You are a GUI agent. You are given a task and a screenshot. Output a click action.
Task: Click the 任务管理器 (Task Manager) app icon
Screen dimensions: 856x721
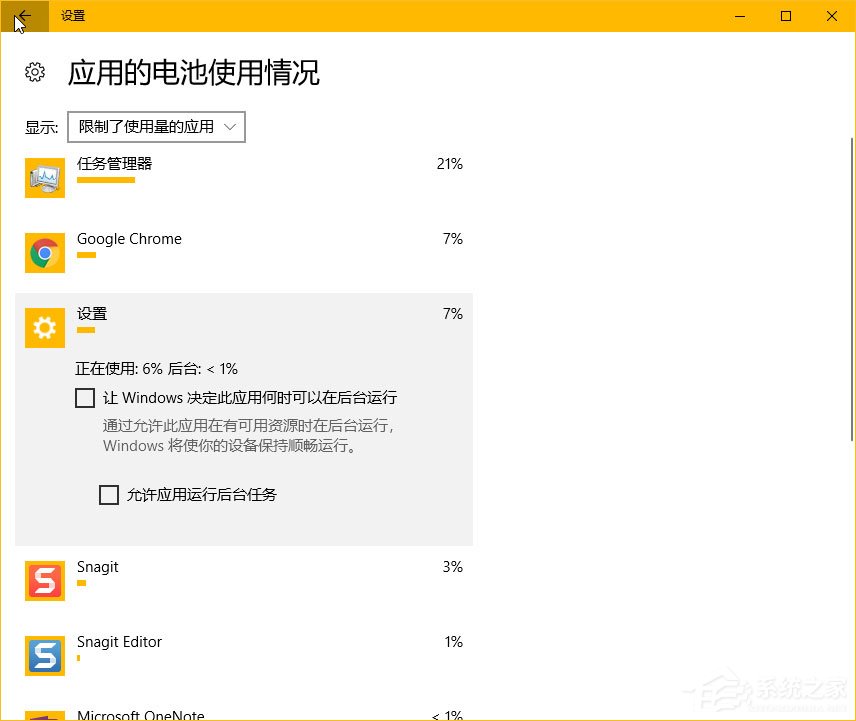[x=44, y=177]
